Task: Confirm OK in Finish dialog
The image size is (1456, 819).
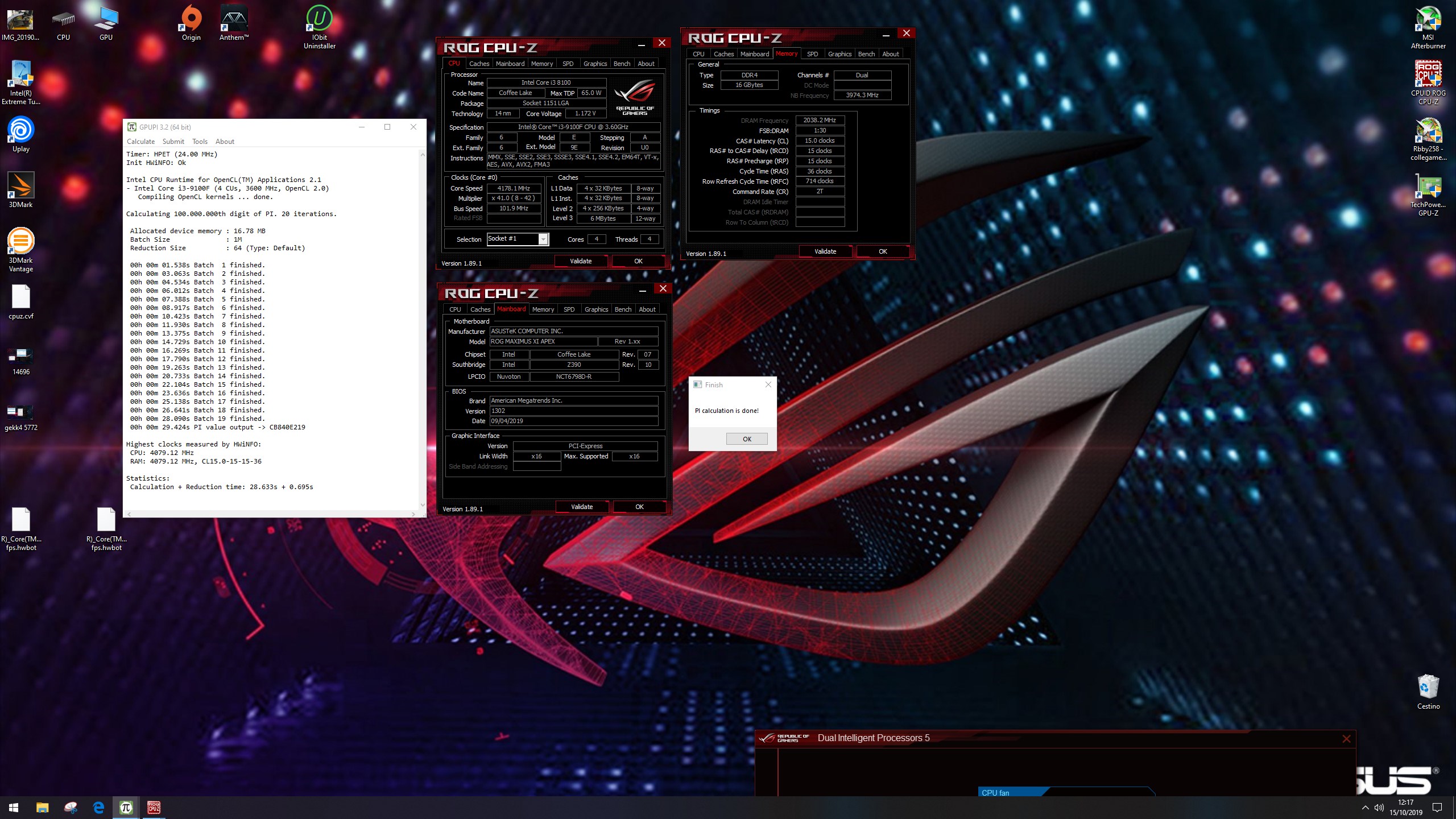Action: (747, 439)
